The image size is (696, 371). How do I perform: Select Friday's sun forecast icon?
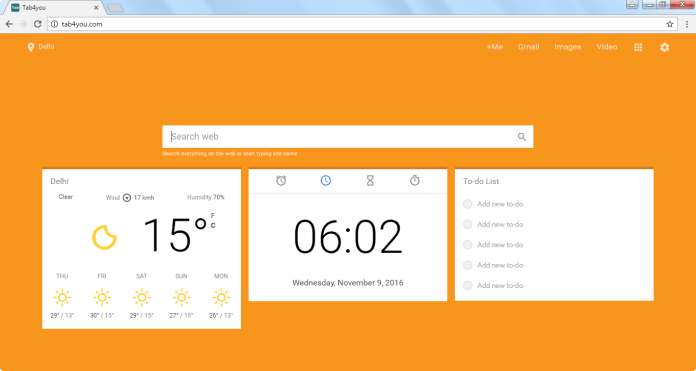tap(102, 297)
